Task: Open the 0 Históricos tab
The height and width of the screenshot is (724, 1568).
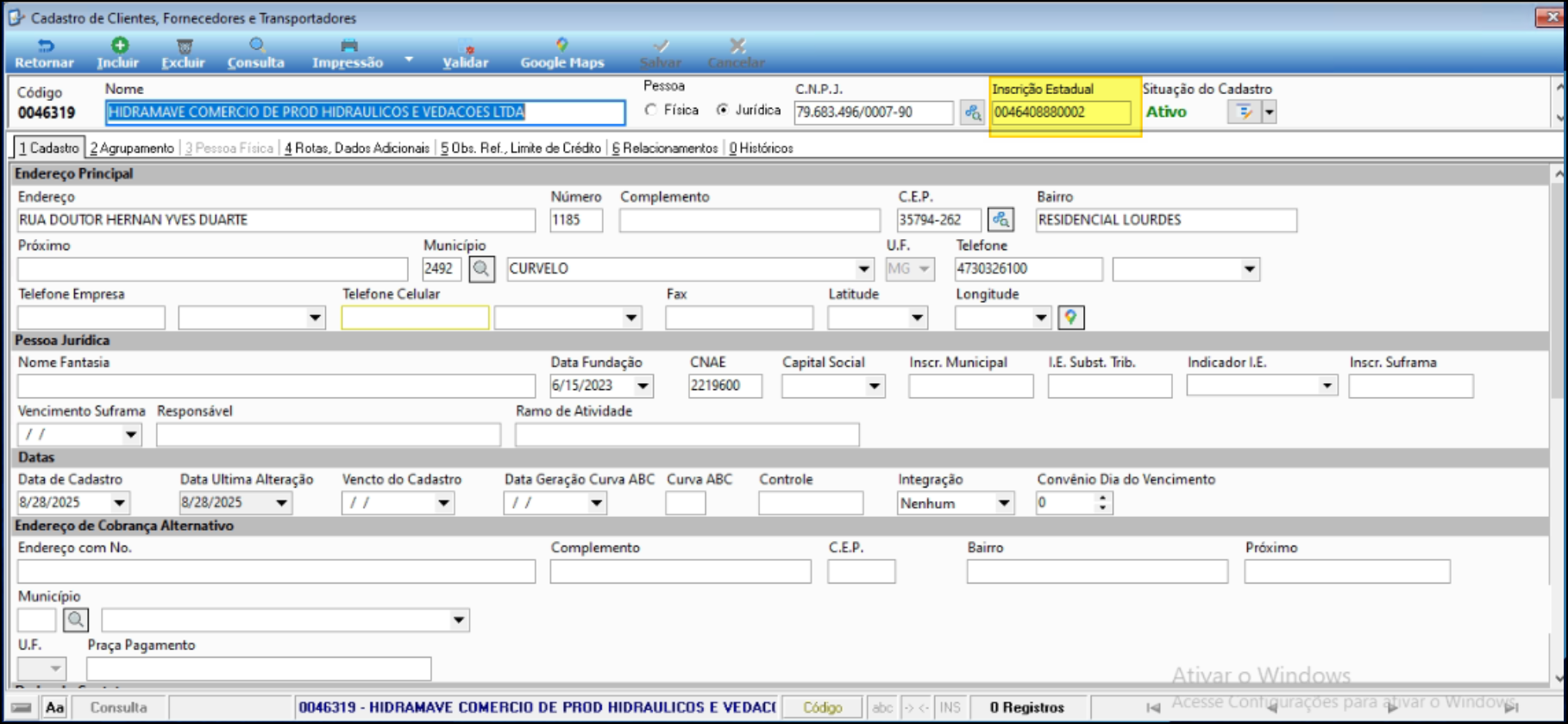Action: [762, 148]
